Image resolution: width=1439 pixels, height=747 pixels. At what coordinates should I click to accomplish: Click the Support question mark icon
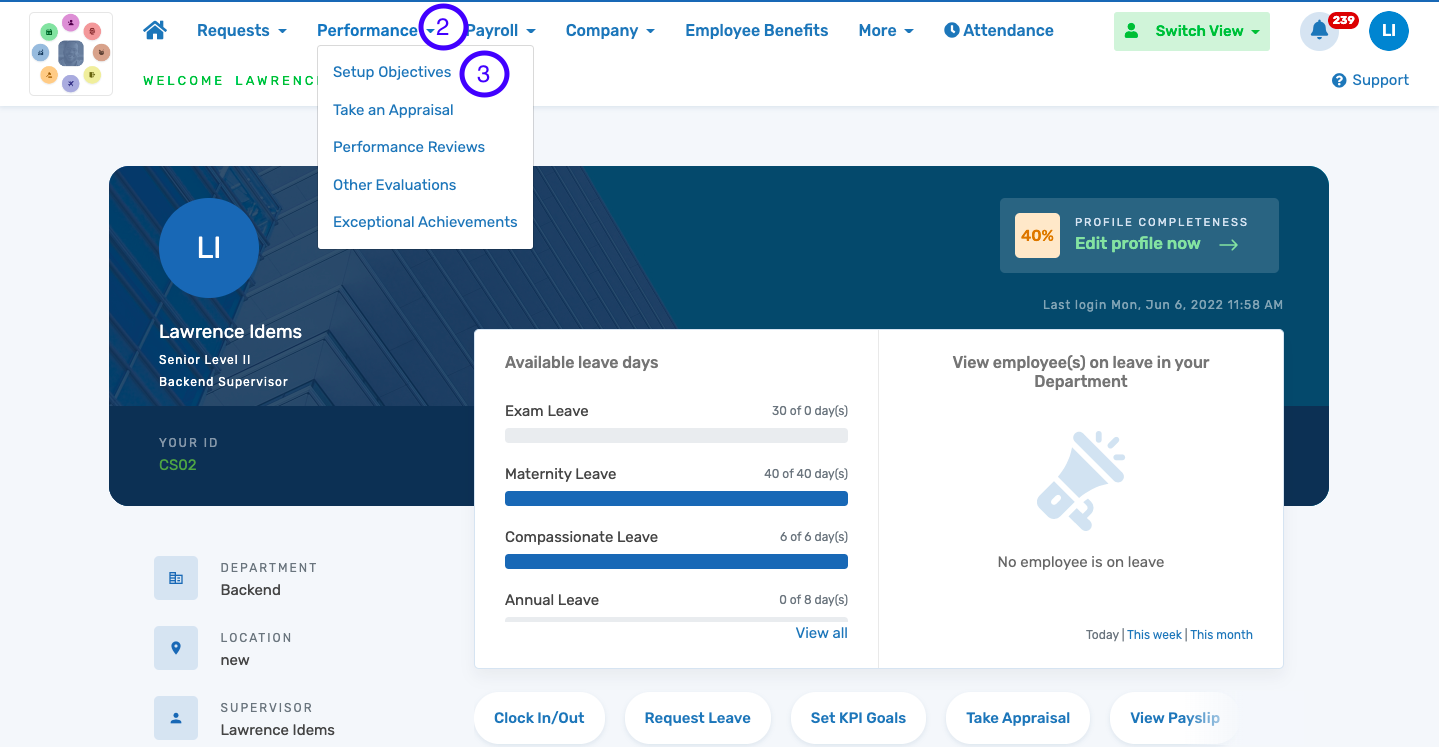1339,80
